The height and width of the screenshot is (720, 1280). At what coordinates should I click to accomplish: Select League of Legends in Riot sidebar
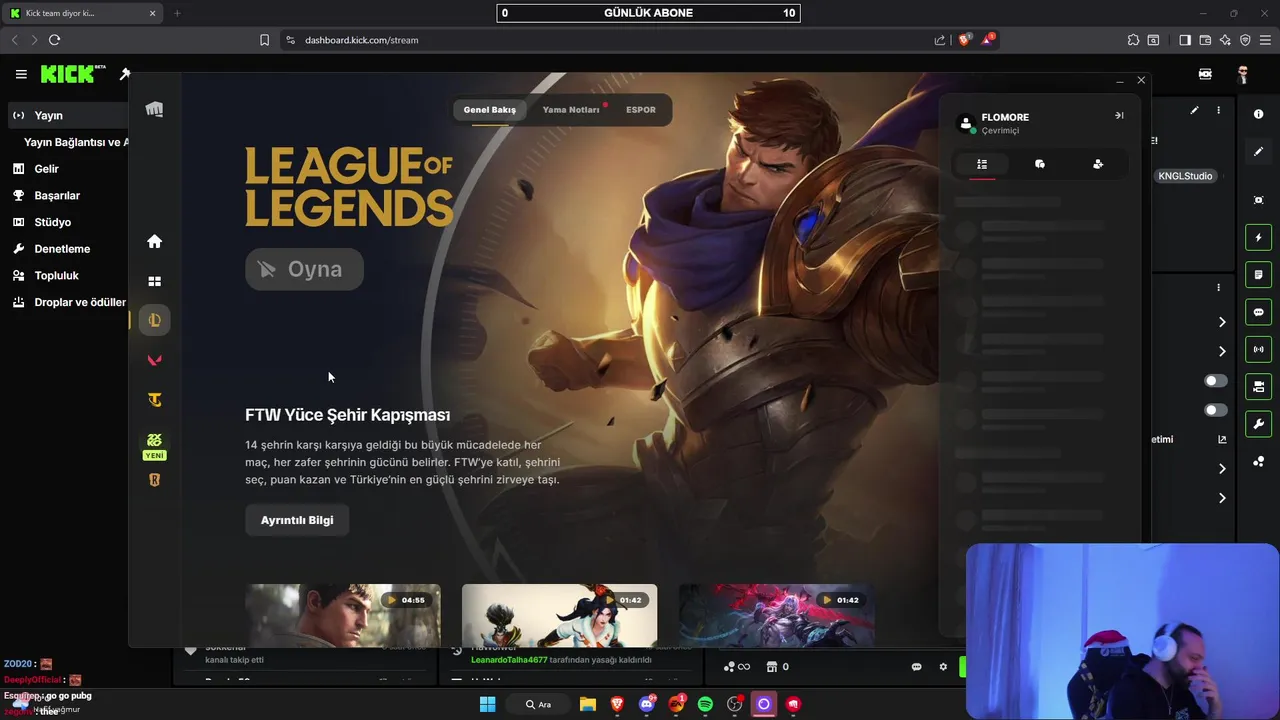tap(154, 320)
